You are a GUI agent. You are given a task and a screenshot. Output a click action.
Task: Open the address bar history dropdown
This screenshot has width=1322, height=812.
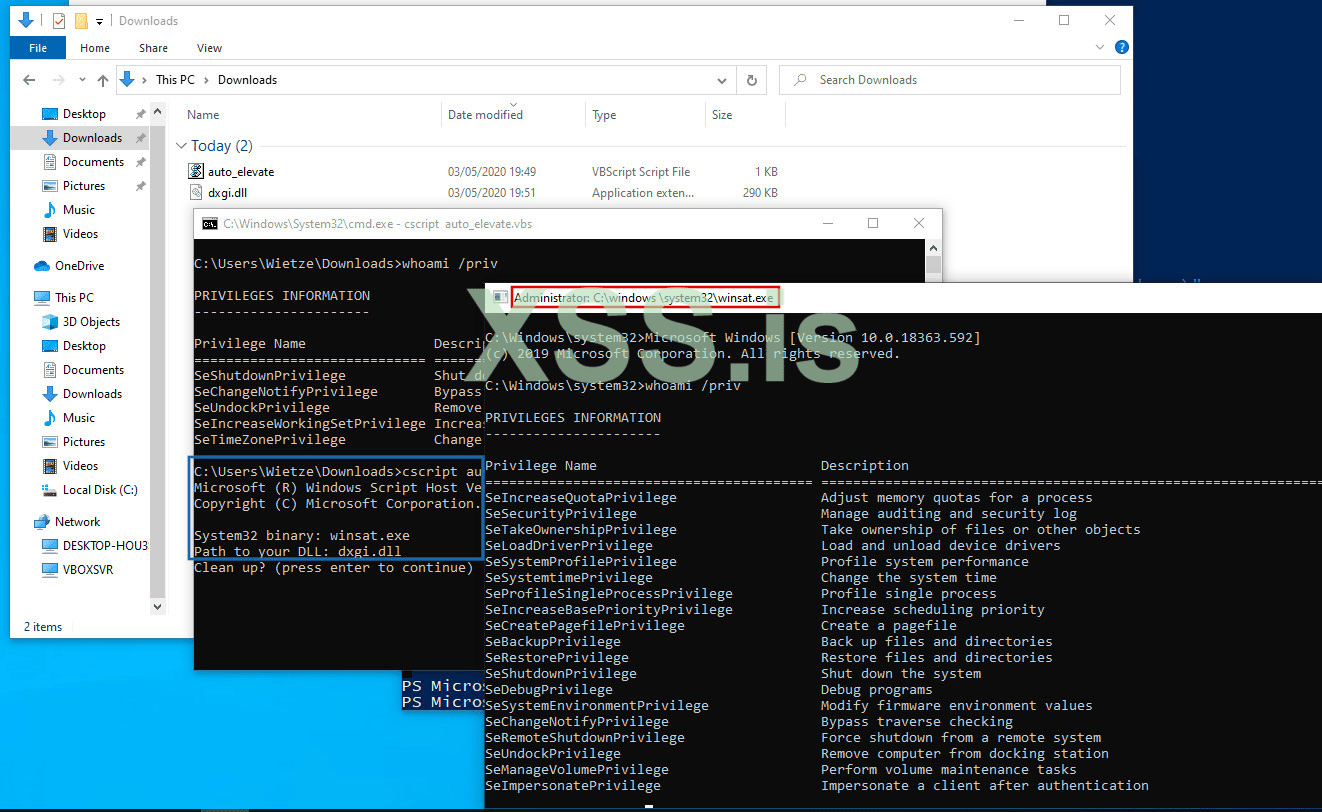tap(722, 80)
